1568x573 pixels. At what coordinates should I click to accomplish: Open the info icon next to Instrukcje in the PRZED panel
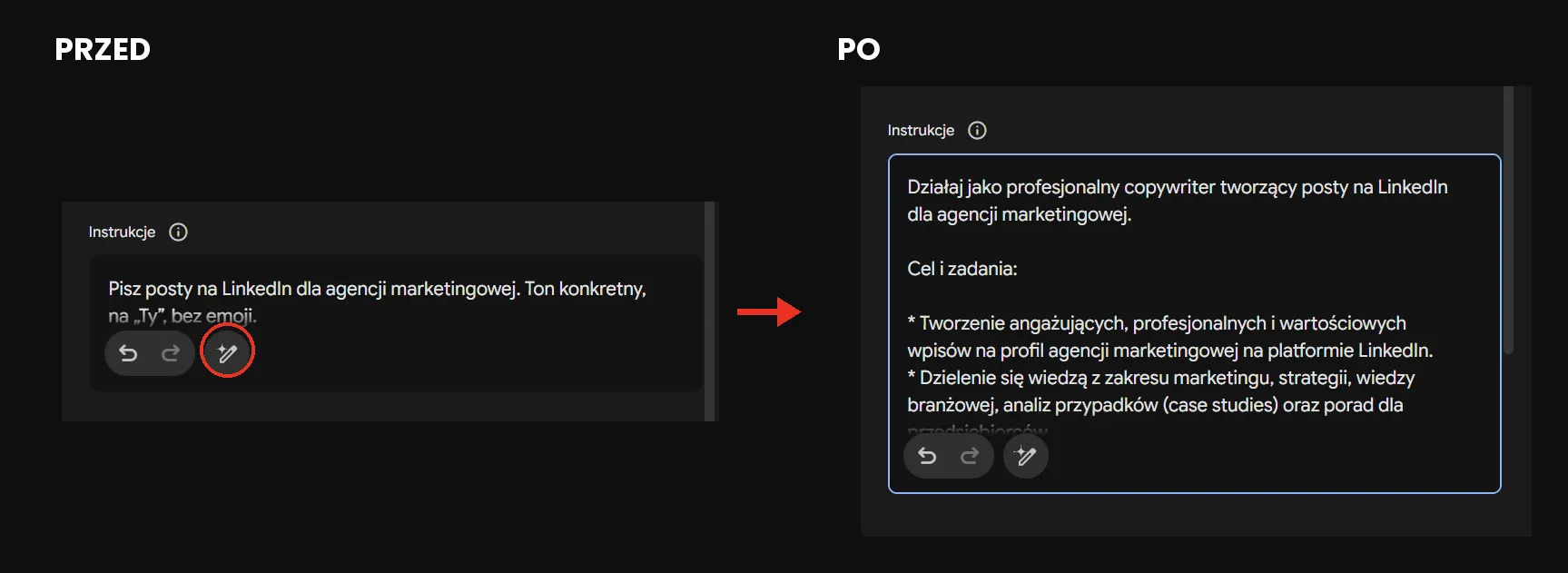(x=179, y=232)
